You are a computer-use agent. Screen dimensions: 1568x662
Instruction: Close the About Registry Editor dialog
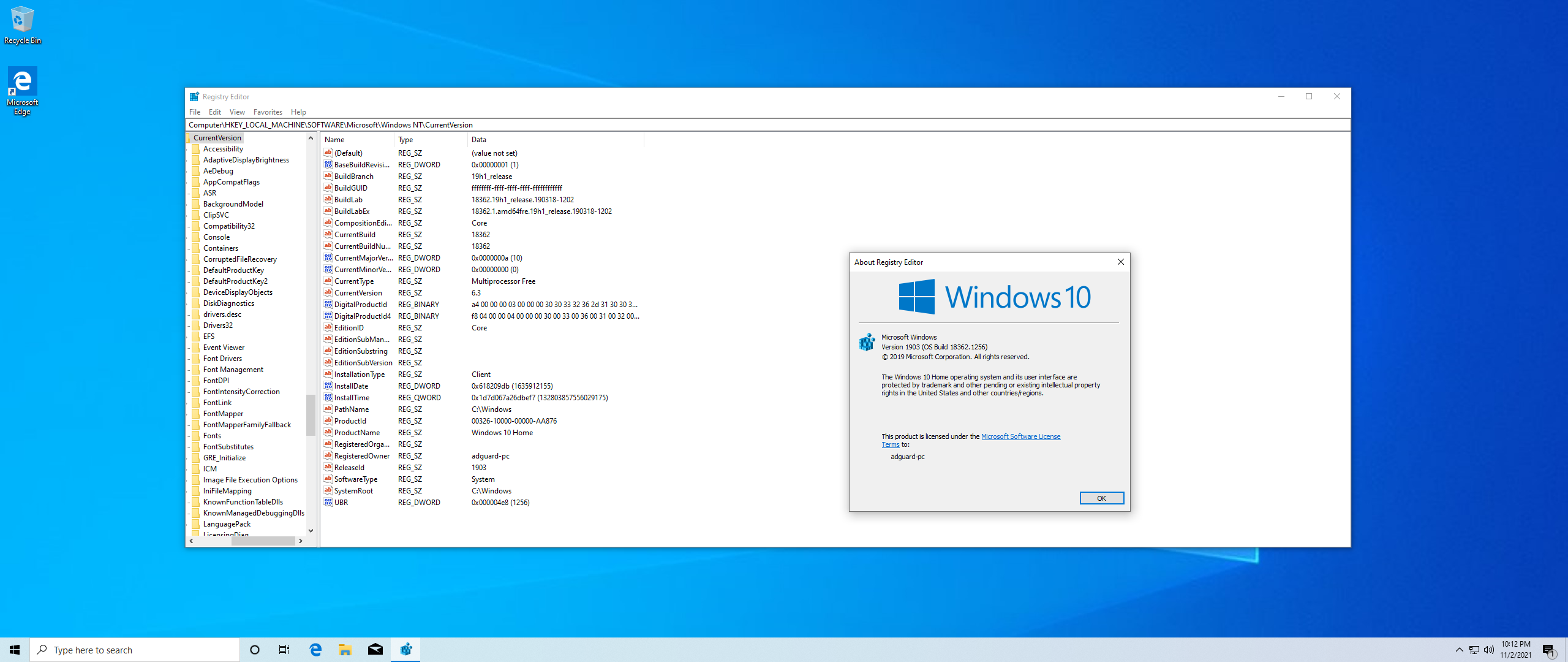click(x=1120, y=262)
